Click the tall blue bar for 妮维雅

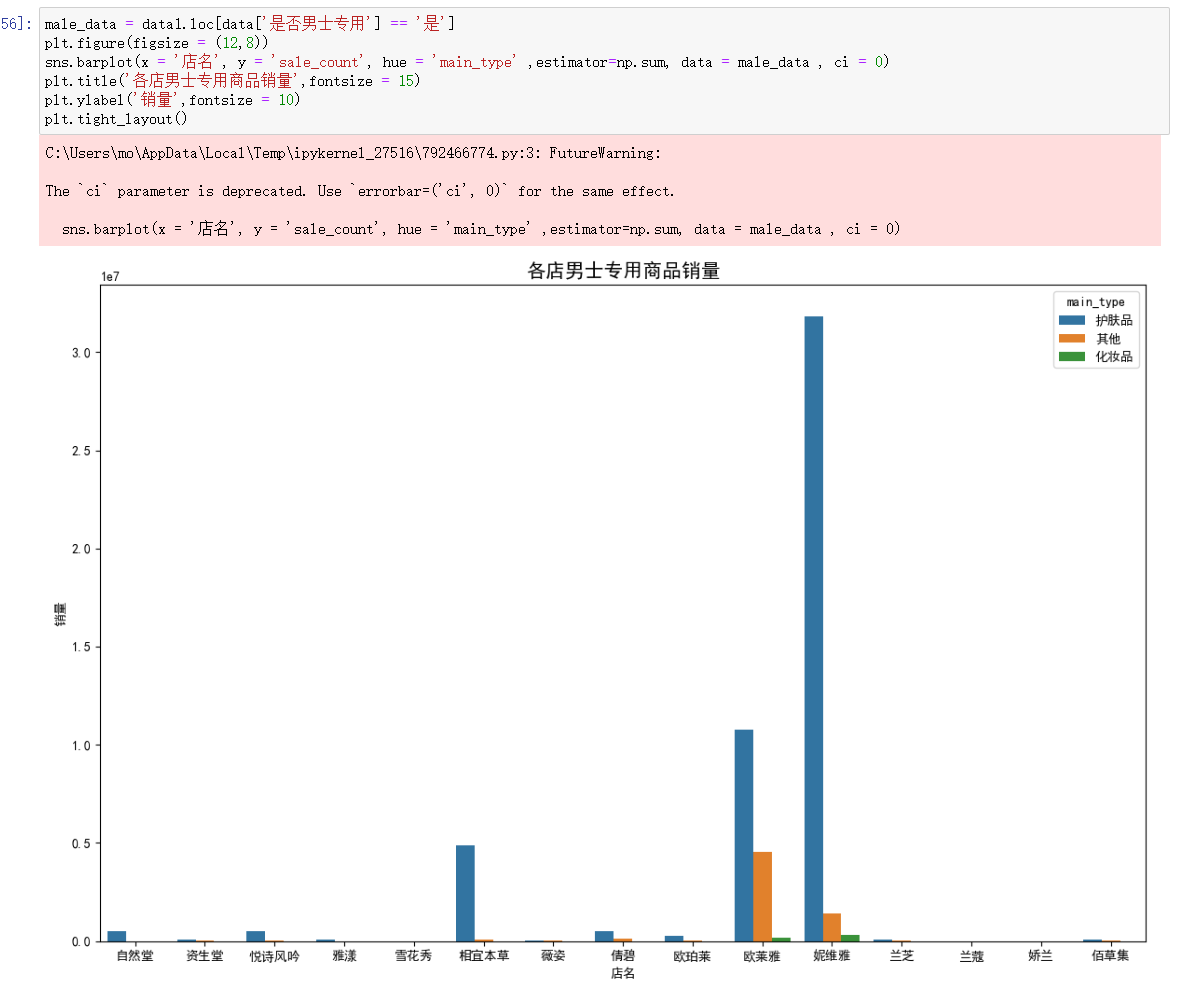(x=814, y=629)
